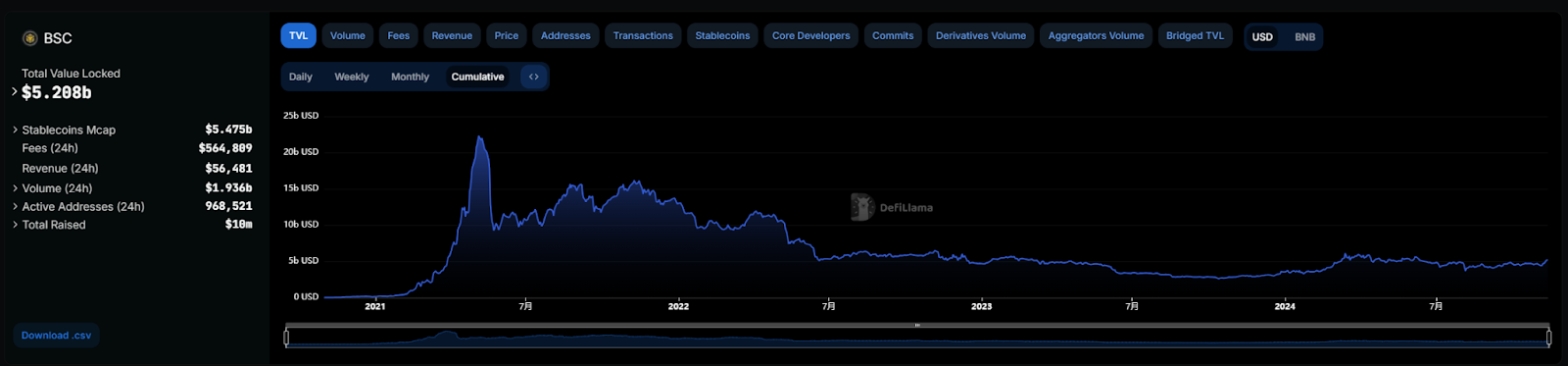Click the timeline range selector's top handle
The image size is (1568, 366).
tap(917, 325)
